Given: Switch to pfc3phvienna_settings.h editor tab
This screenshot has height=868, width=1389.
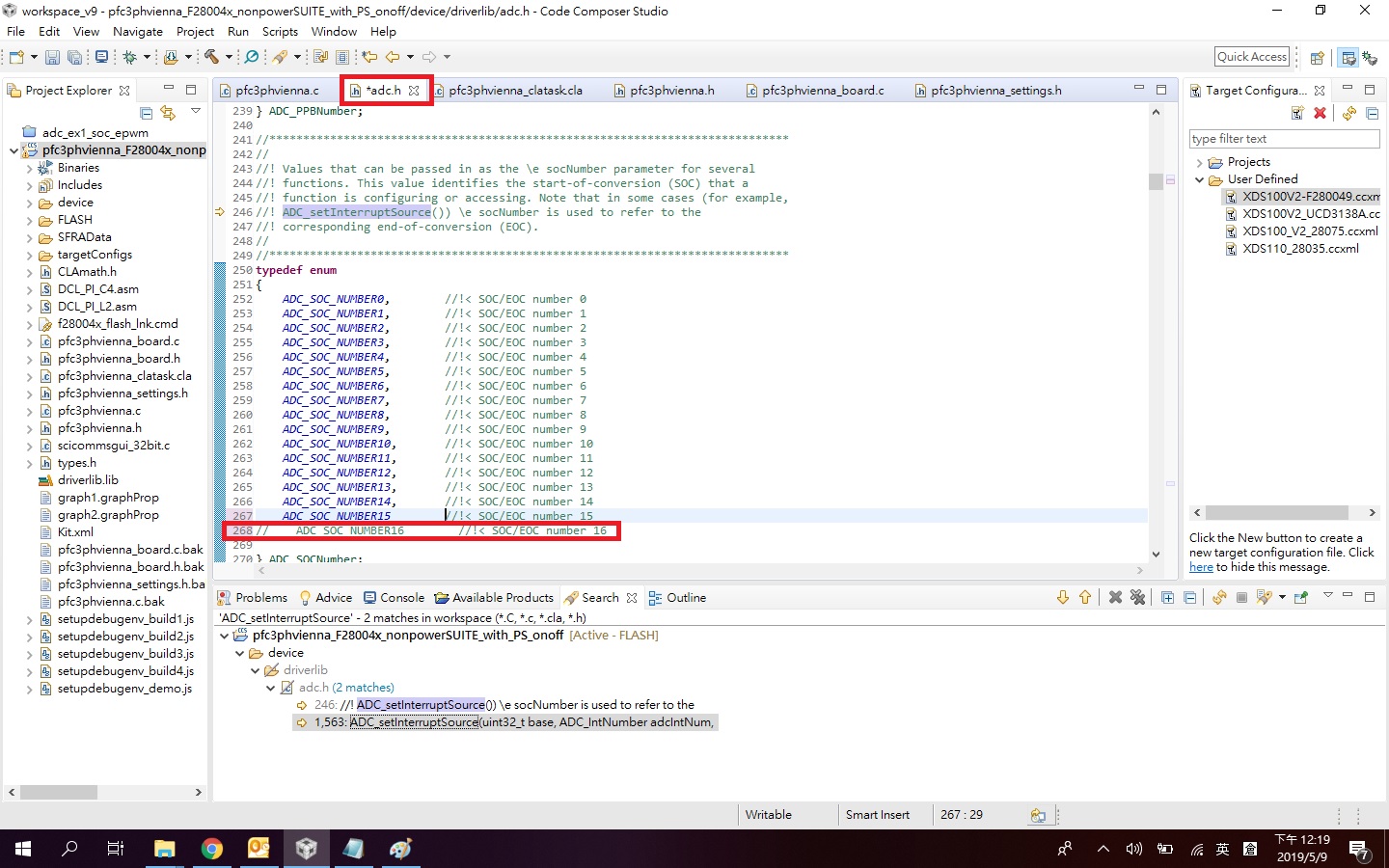Looking at the screenshot, I should pos(995,91).
